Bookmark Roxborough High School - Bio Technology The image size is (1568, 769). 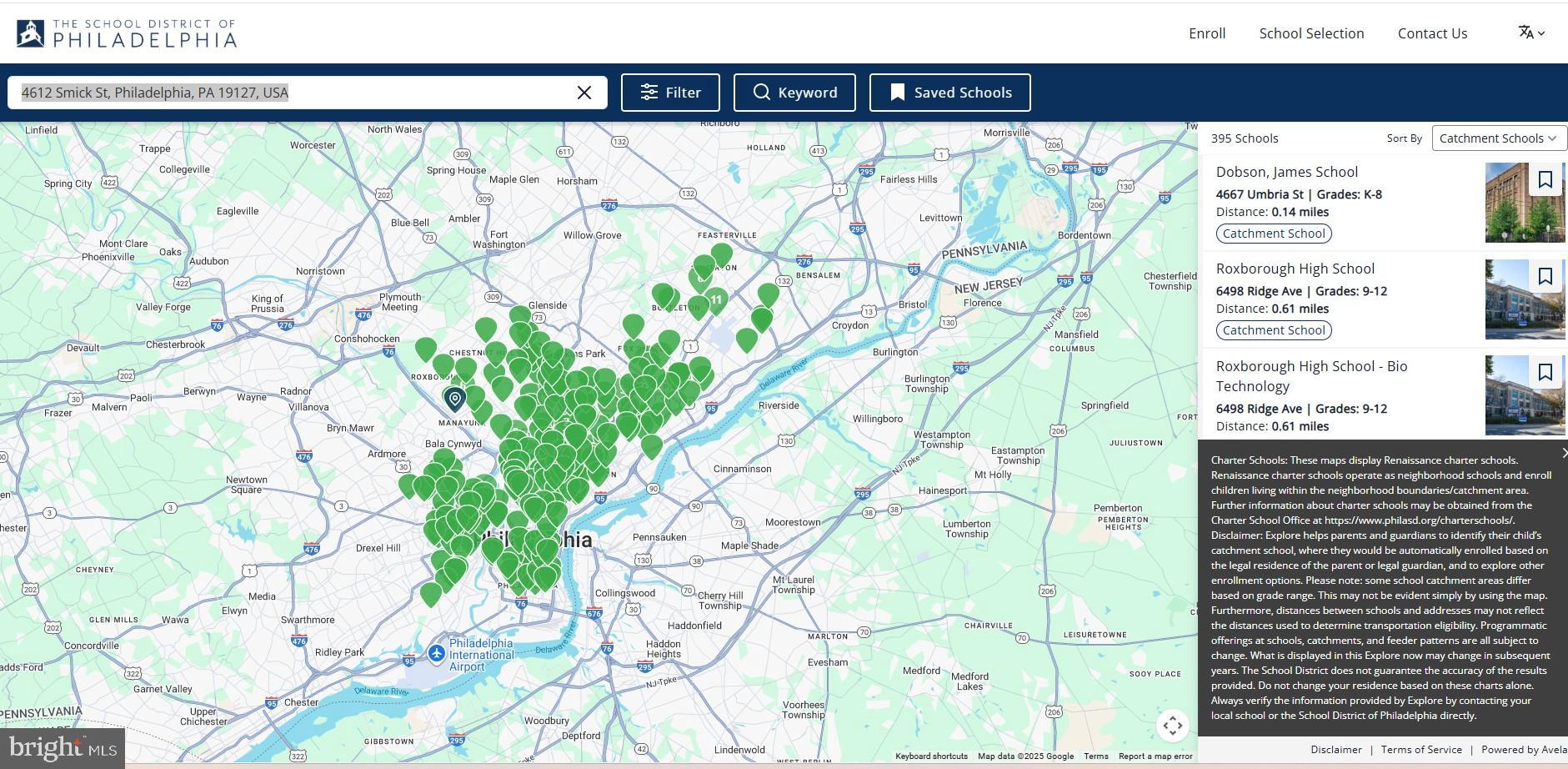tap(1545, 372)
